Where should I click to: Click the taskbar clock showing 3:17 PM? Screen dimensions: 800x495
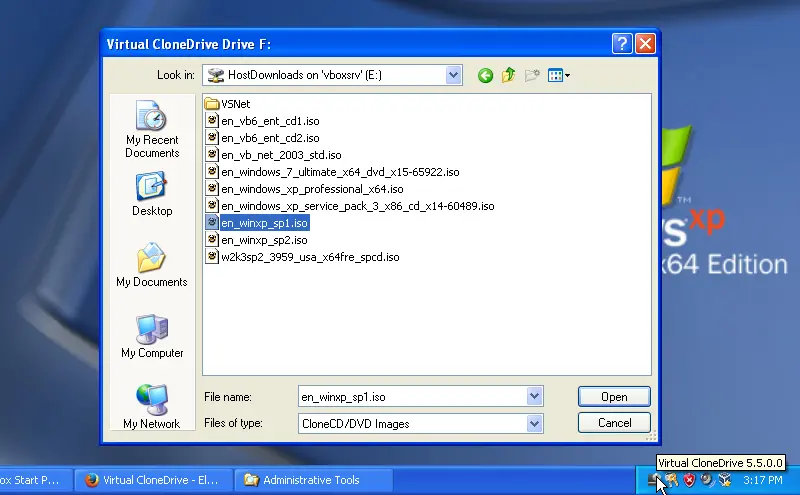763,480
